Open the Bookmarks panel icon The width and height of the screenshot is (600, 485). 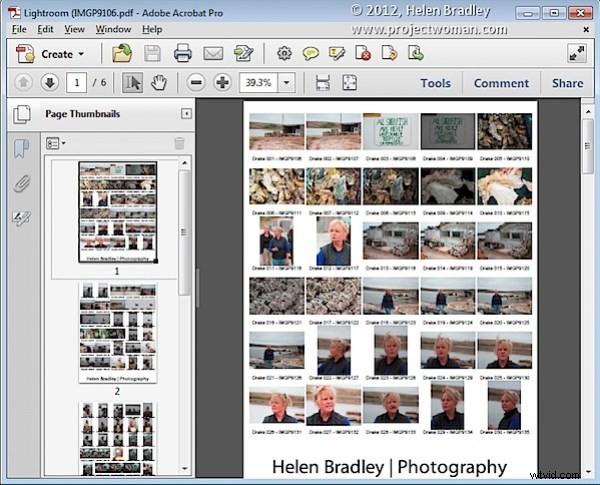(22, 149)
